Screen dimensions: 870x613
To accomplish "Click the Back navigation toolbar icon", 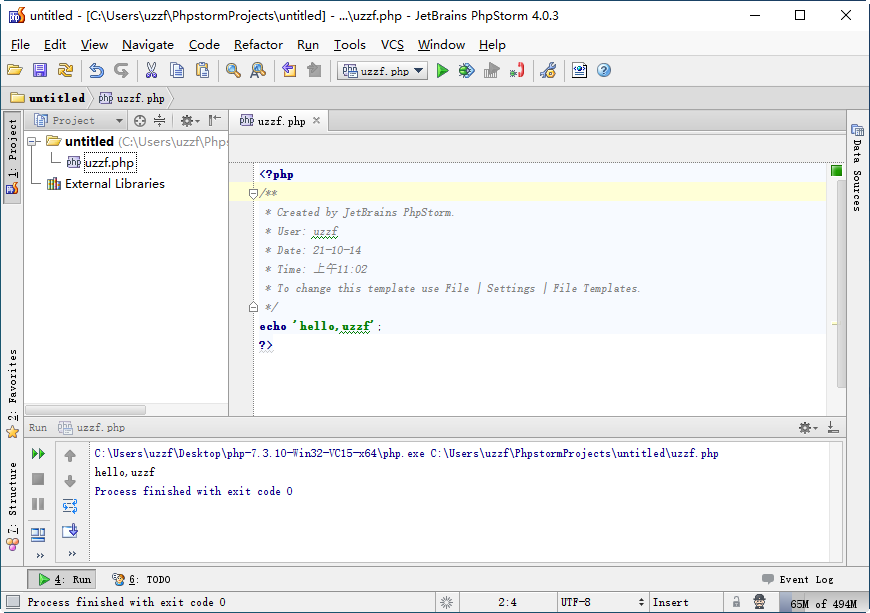I will 289,70.
